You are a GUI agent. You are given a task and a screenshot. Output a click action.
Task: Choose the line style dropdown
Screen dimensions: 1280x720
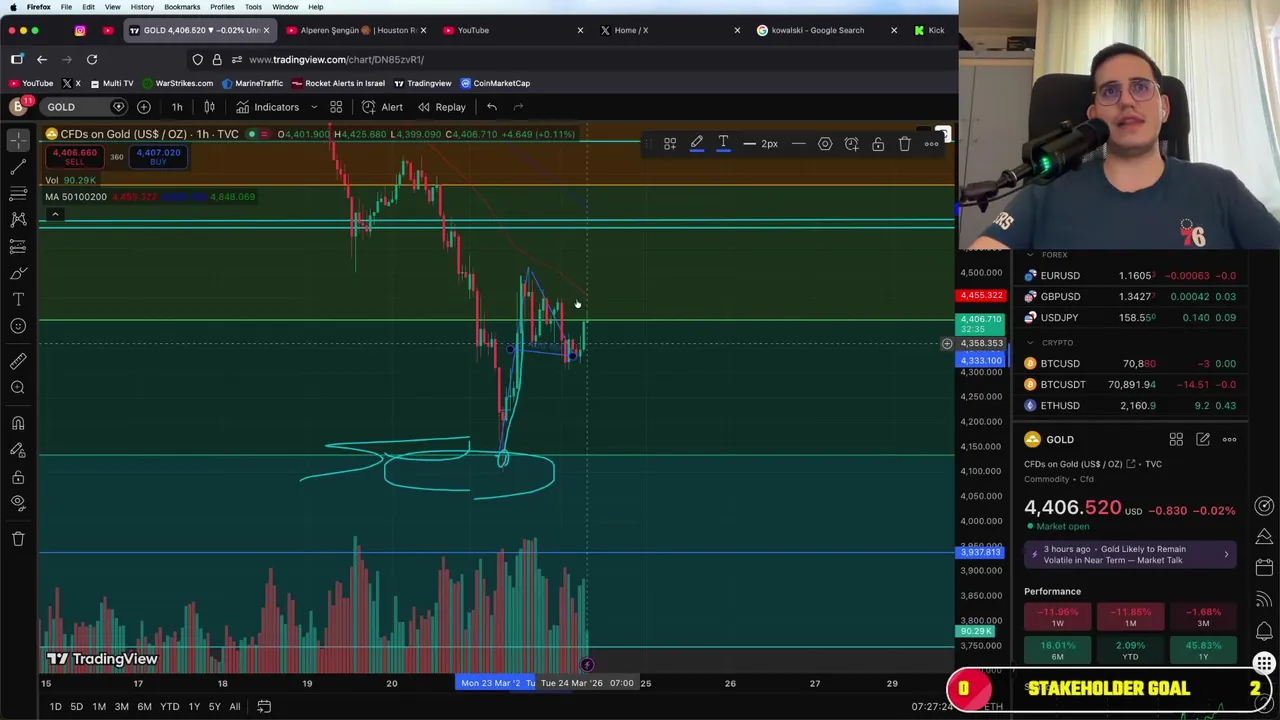point(798,144)
